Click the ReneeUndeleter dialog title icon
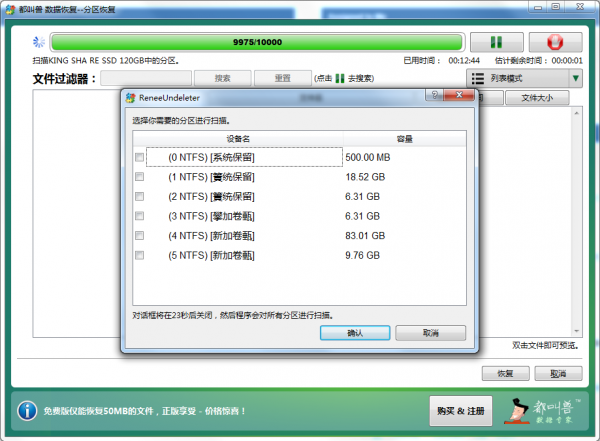The width and height of the screenshot is (600, 441). (130, 98)
